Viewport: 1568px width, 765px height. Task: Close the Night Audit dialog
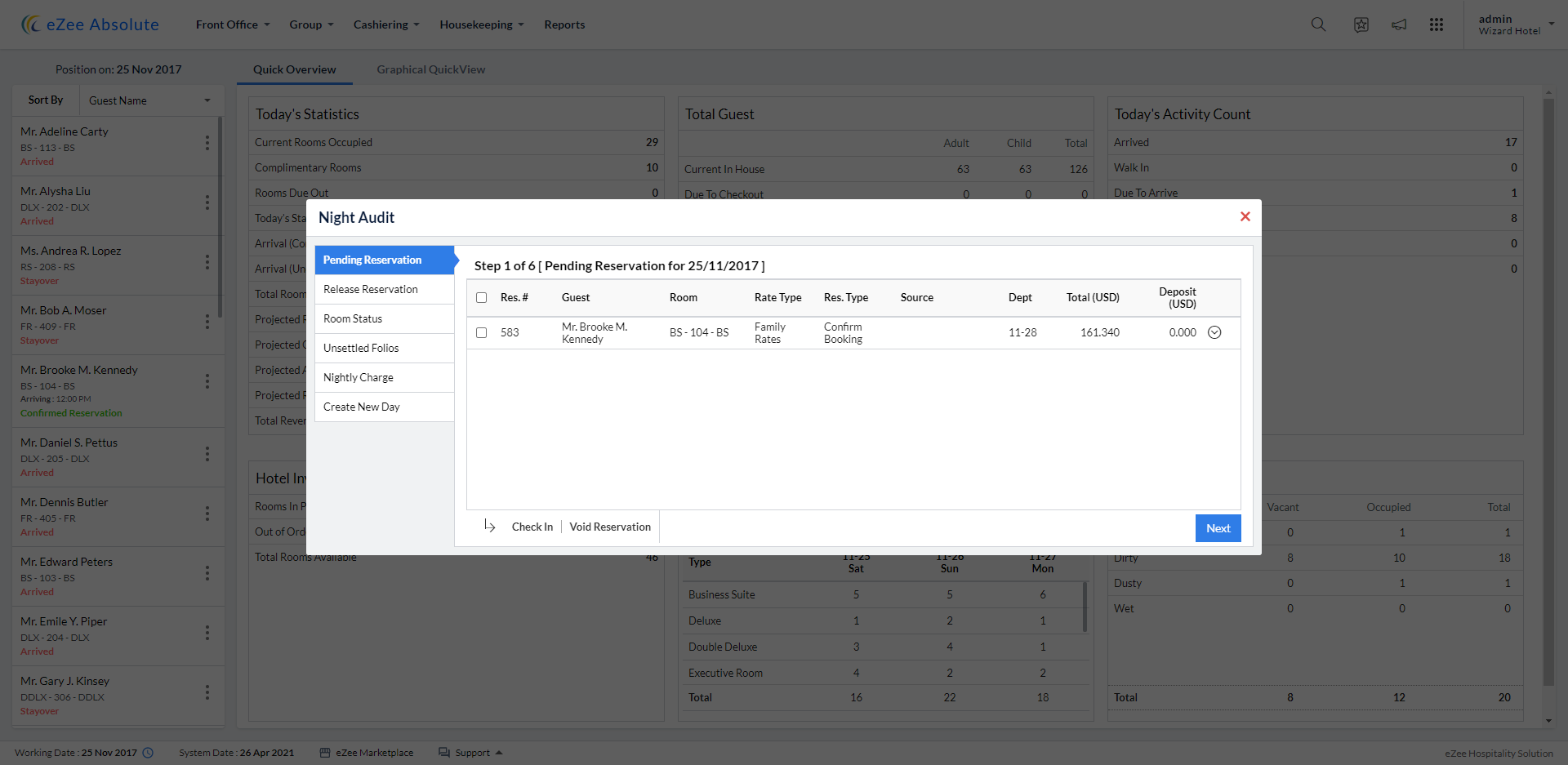1245,216
